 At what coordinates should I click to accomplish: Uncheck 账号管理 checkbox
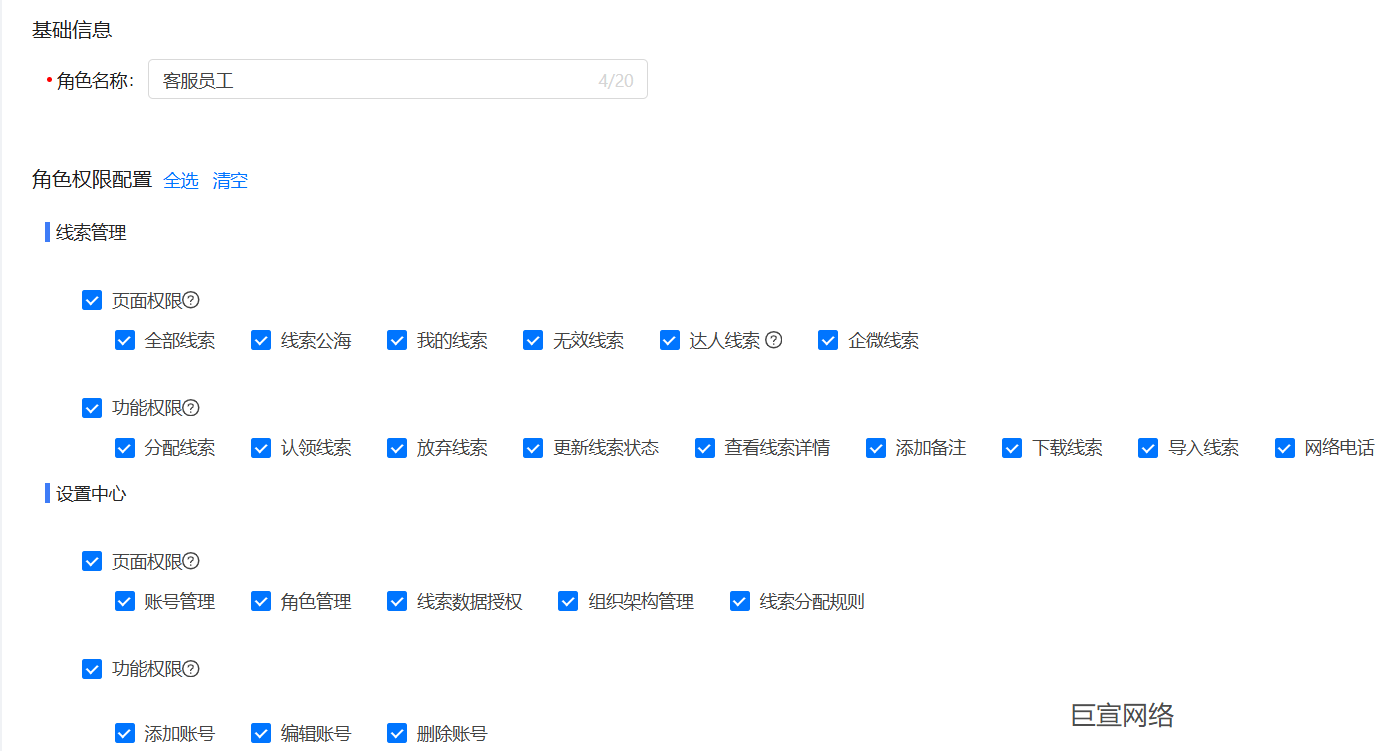tap(125, 601)
